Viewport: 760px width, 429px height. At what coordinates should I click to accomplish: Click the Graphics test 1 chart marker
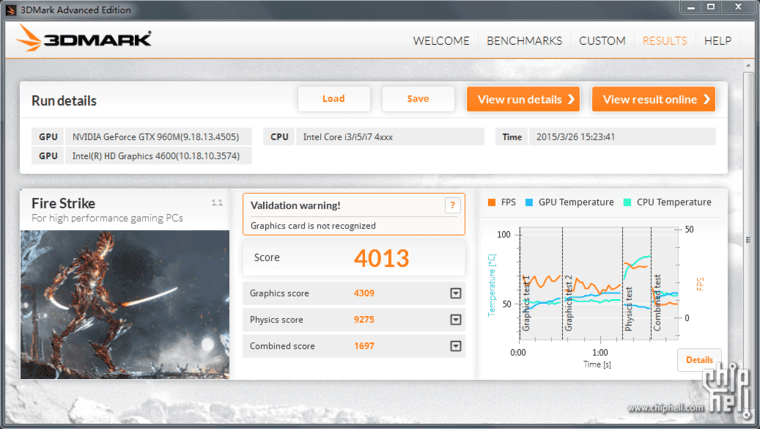coord(526,304)
